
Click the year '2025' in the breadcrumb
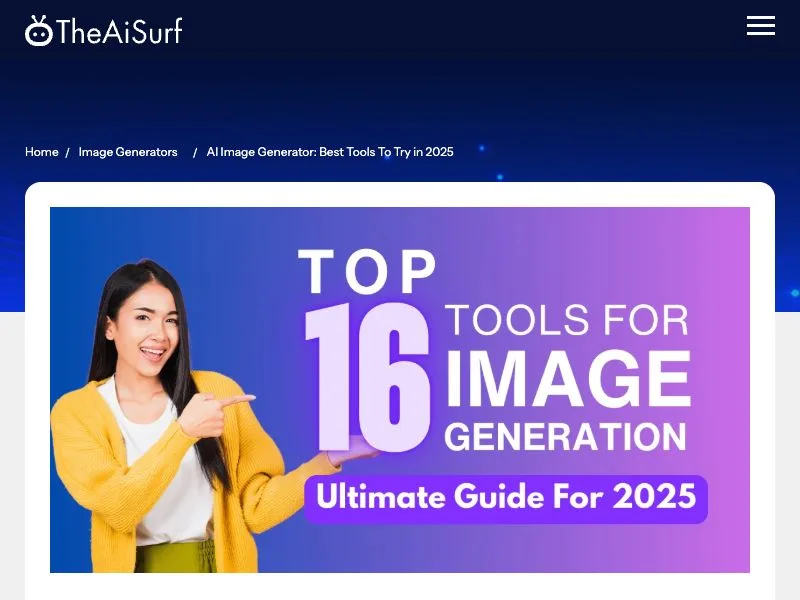click(x=439, y=152)
